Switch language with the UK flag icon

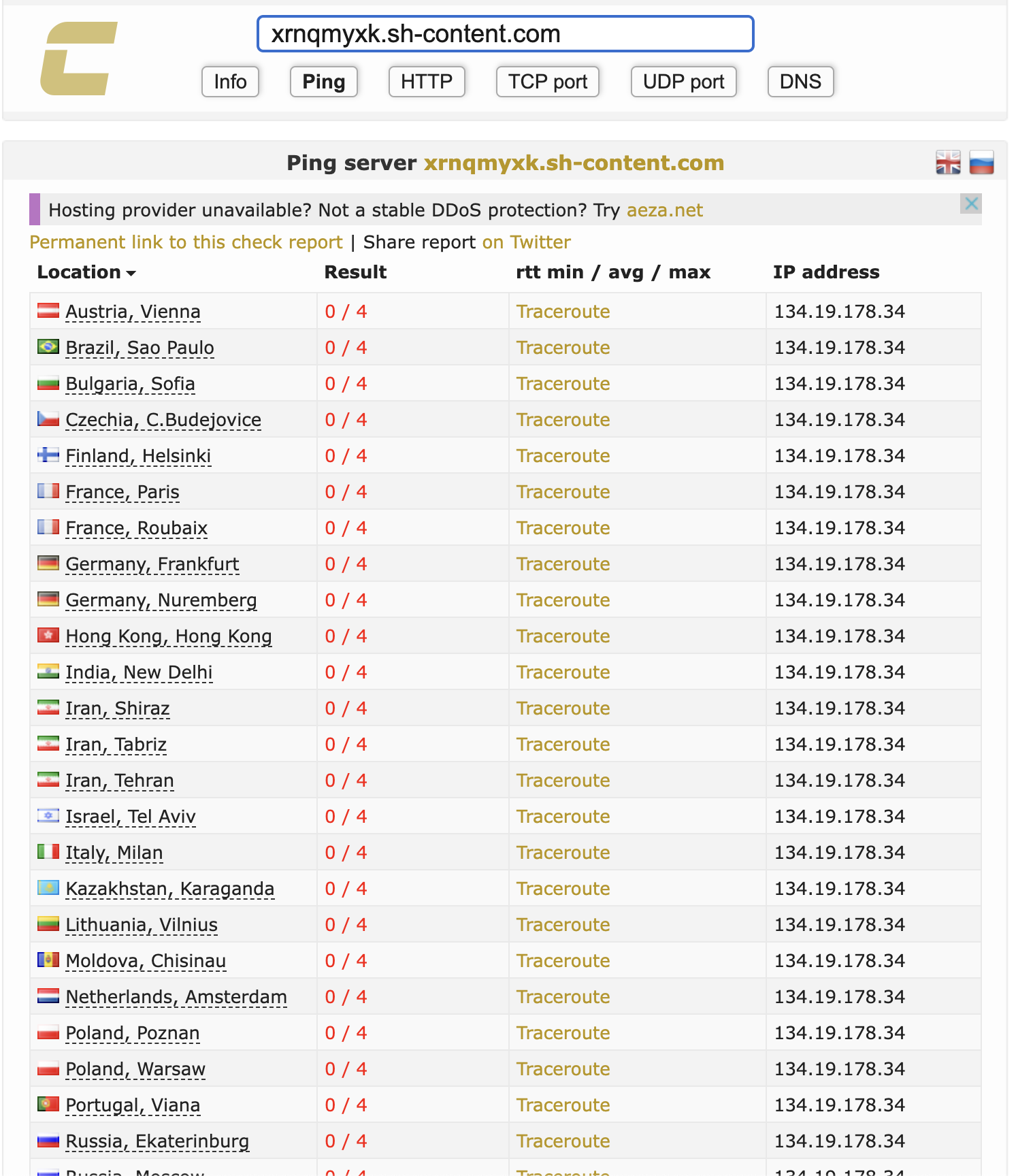click(948, 163)
